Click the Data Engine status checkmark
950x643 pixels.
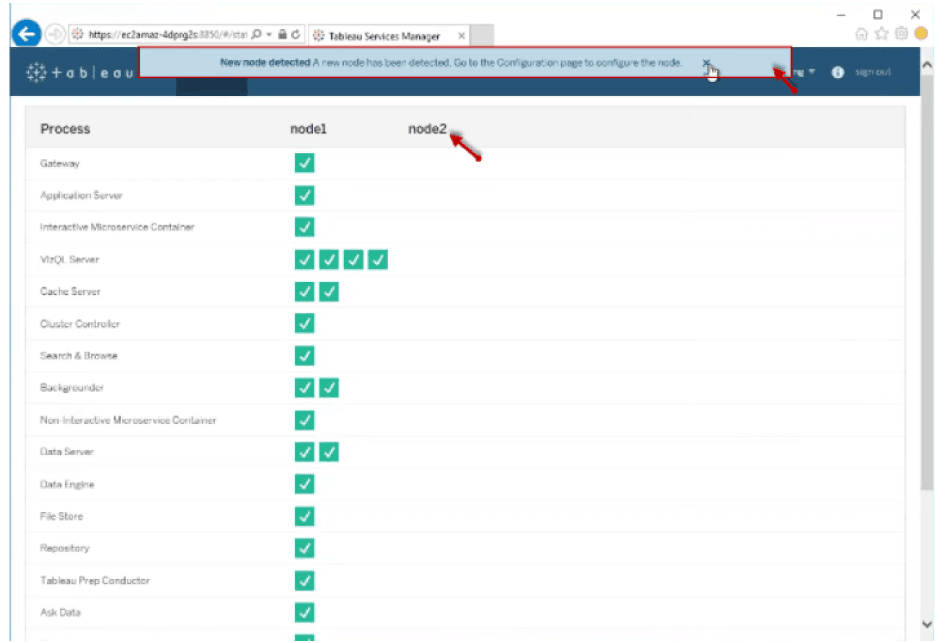pos(305,484)
